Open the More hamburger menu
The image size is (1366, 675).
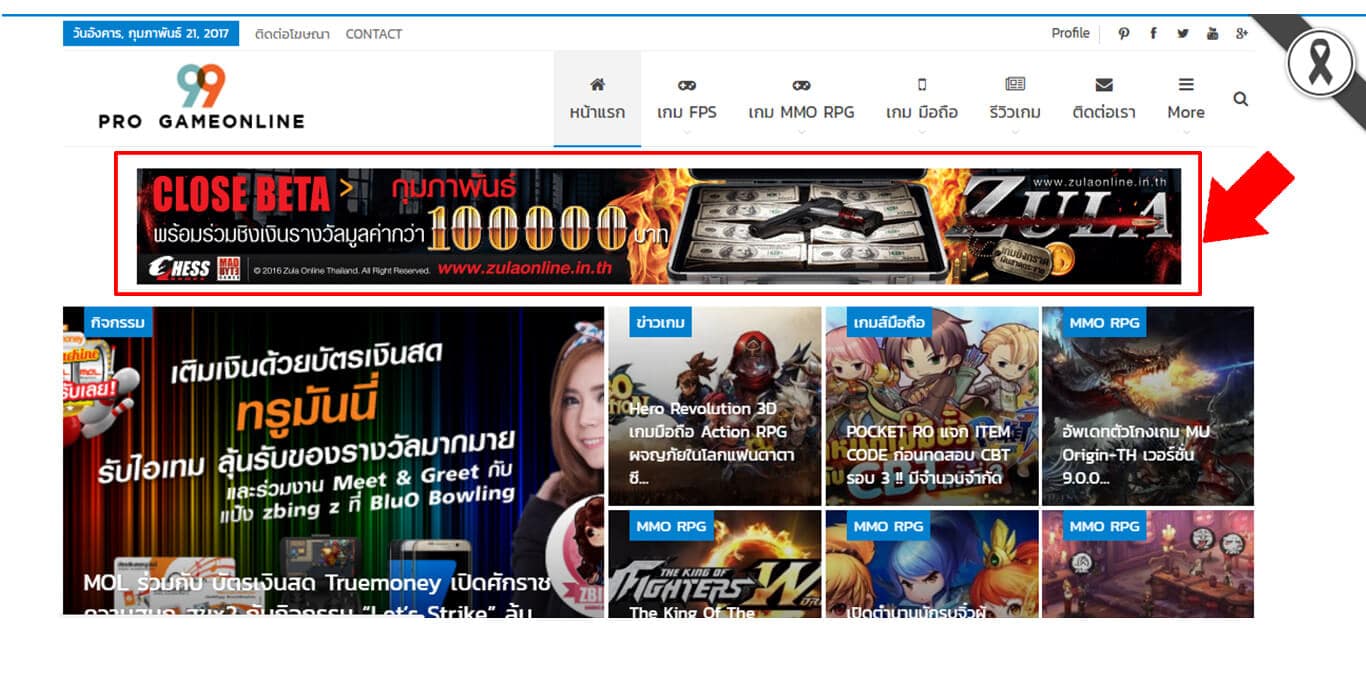(1186, 99)
